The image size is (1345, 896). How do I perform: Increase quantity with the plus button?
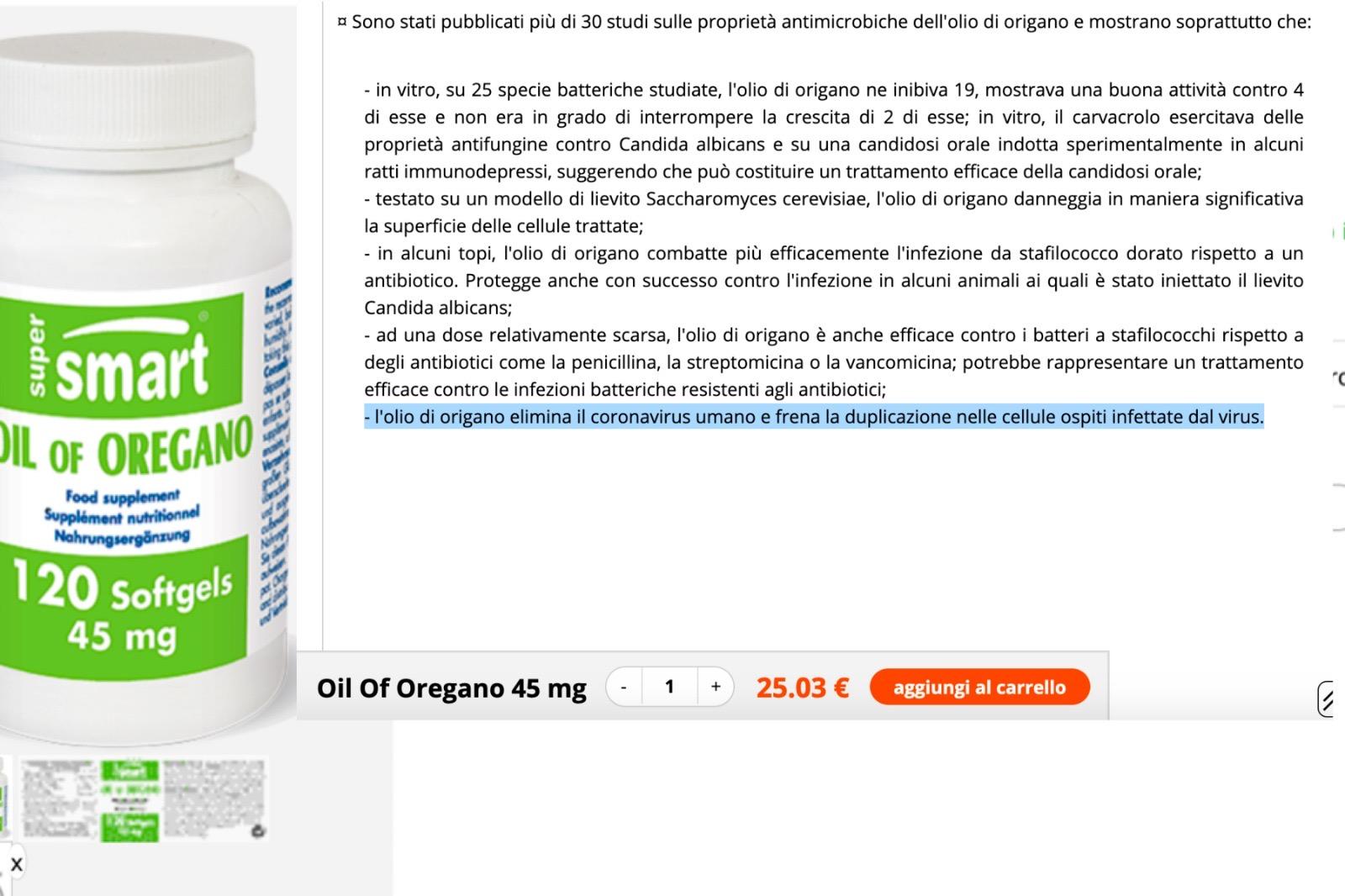coord(715,687)
